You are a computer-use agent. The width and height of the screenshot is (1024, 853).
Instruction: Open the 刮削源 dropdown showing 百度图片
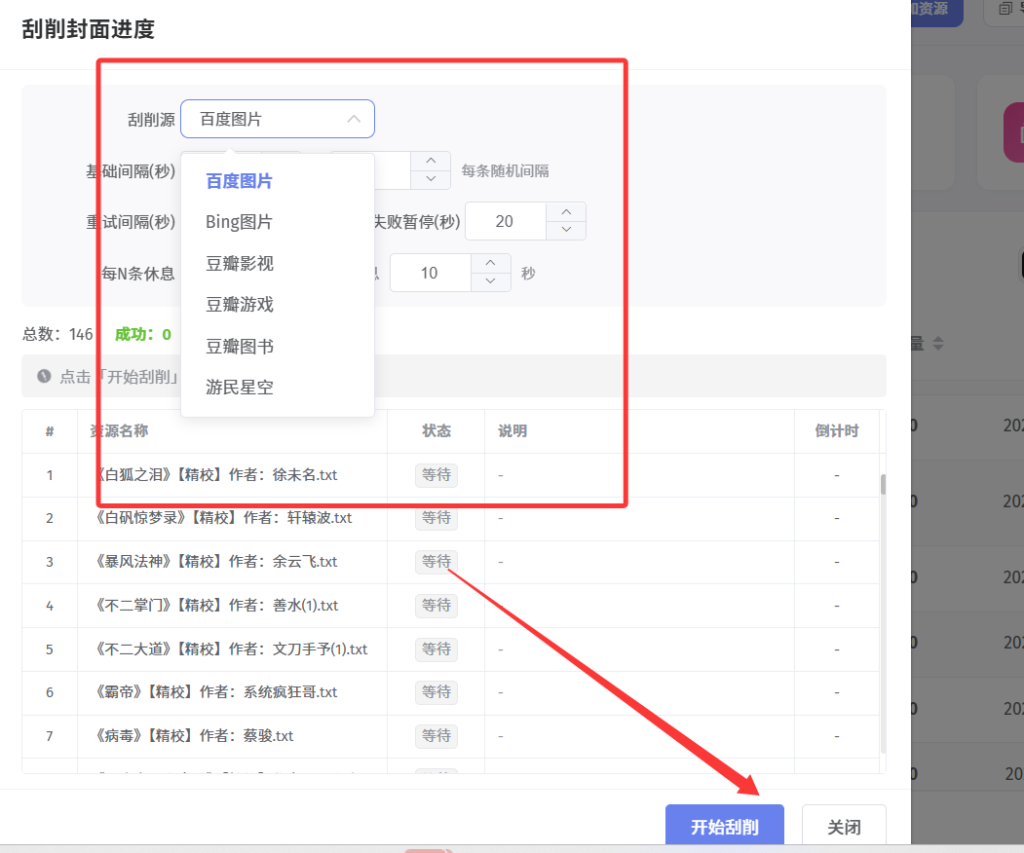(277, 119)
